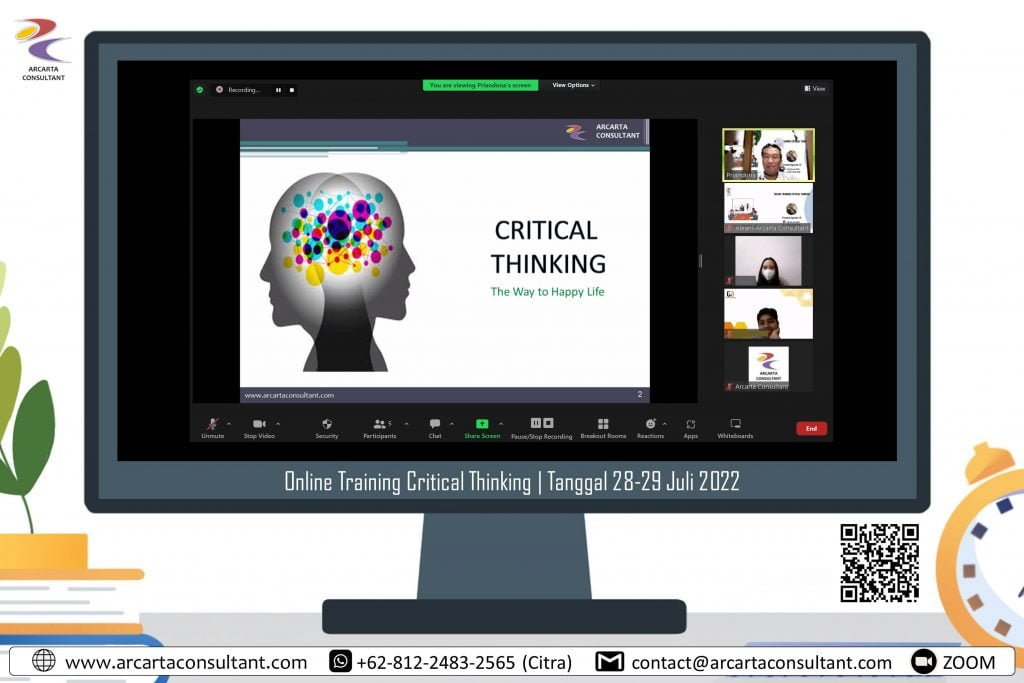The height and width of the screenshot is (683, 1024).
Task: Stop the active recording
Action: click(291, 90)
